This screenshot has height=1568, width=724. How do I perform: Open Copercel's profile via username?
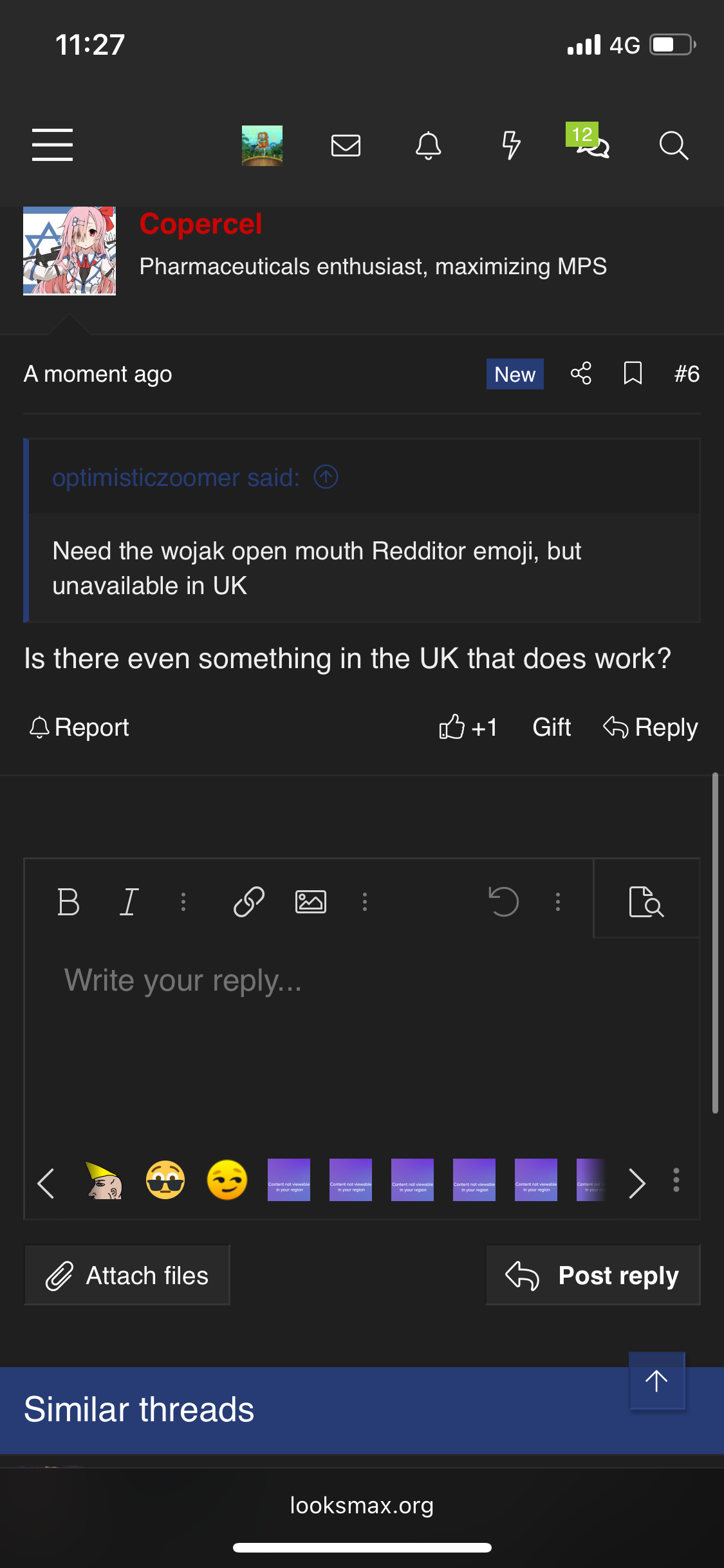(x=201, y=224)
